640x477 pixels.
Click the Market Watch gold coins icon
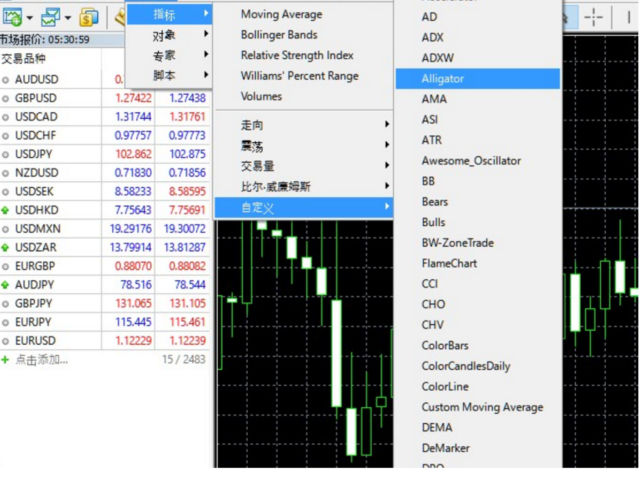[x=89, y=17]
